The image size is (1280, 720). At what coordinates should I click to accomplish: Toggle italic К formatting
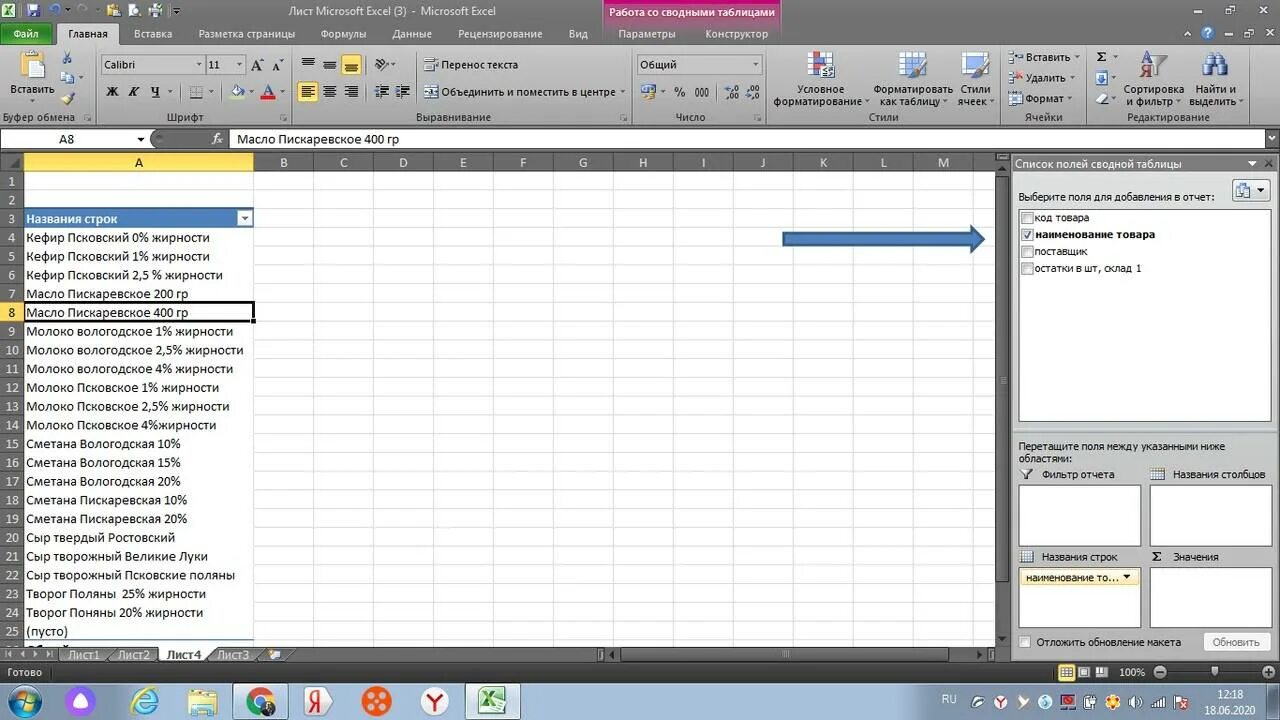(x=133, y=92)
